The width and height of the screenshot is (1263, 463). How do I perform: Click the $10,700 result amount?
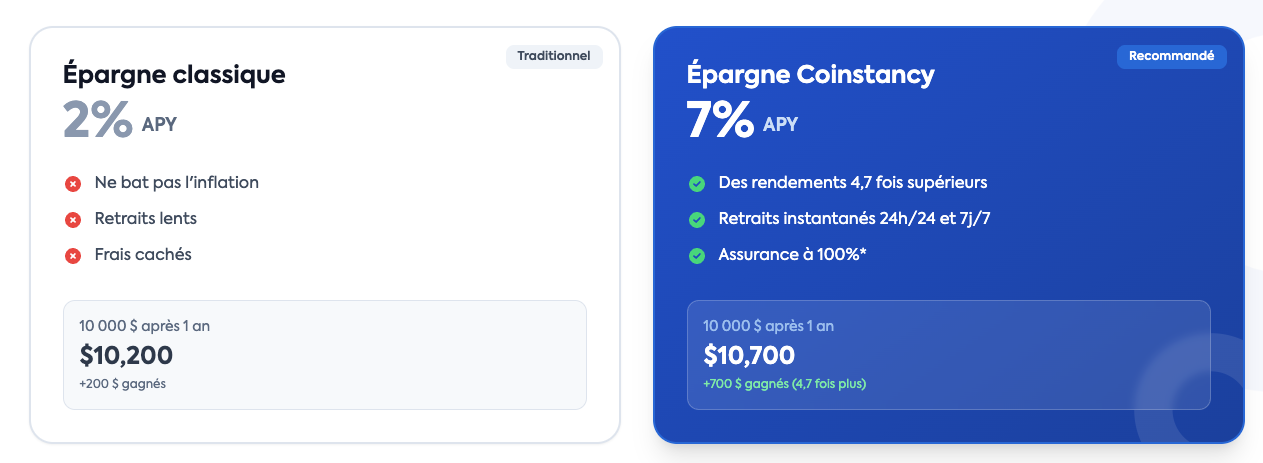(749, 355)
